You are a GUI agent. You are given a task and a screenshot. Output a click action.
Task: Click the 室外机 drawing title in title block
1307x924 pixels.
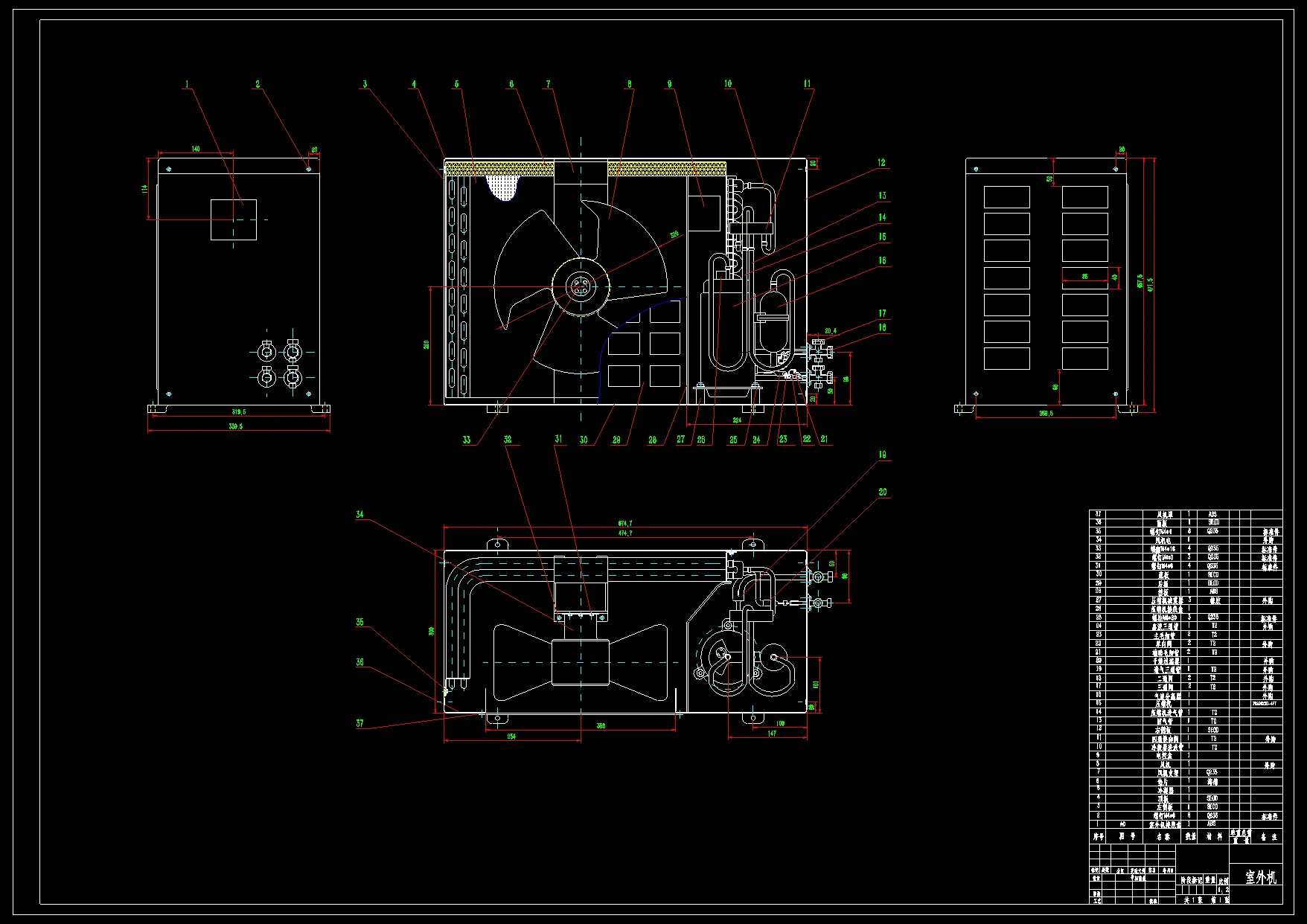click(1261, 878)
